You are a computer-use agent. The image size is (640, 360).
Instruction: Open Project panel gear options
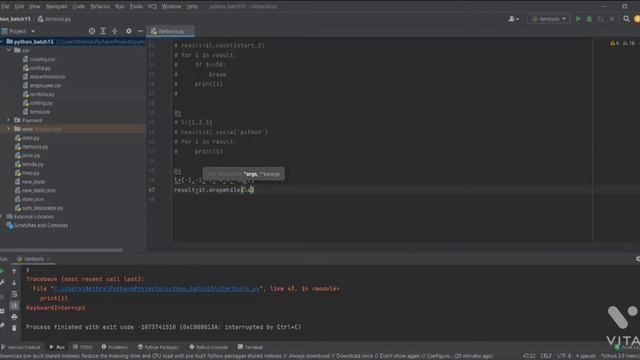(129, 31)
